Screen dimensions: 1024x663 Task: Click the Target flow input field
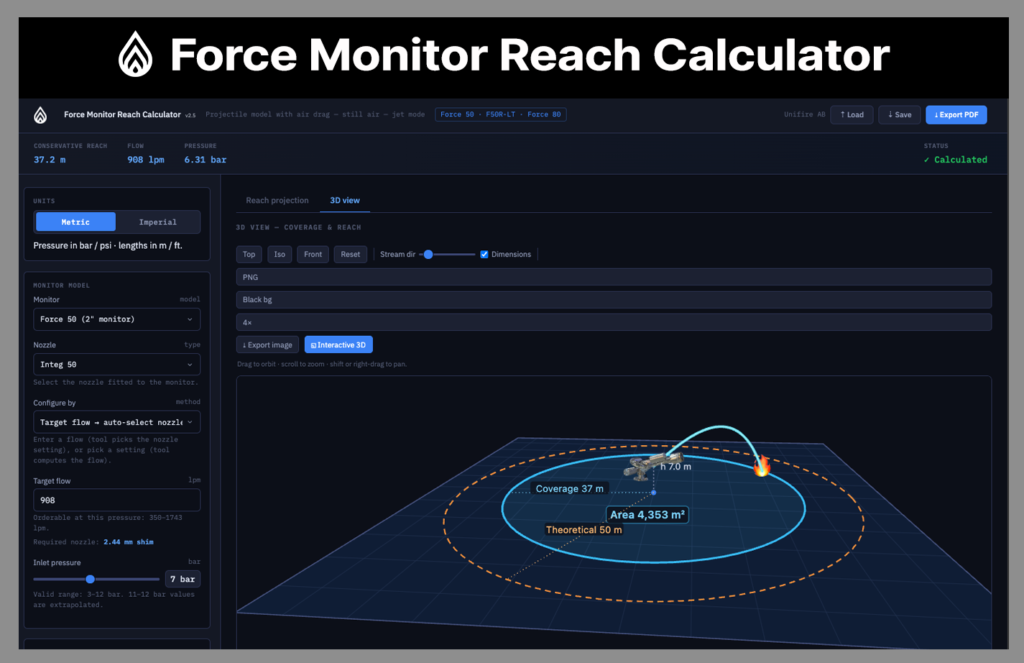click(117, 500)
